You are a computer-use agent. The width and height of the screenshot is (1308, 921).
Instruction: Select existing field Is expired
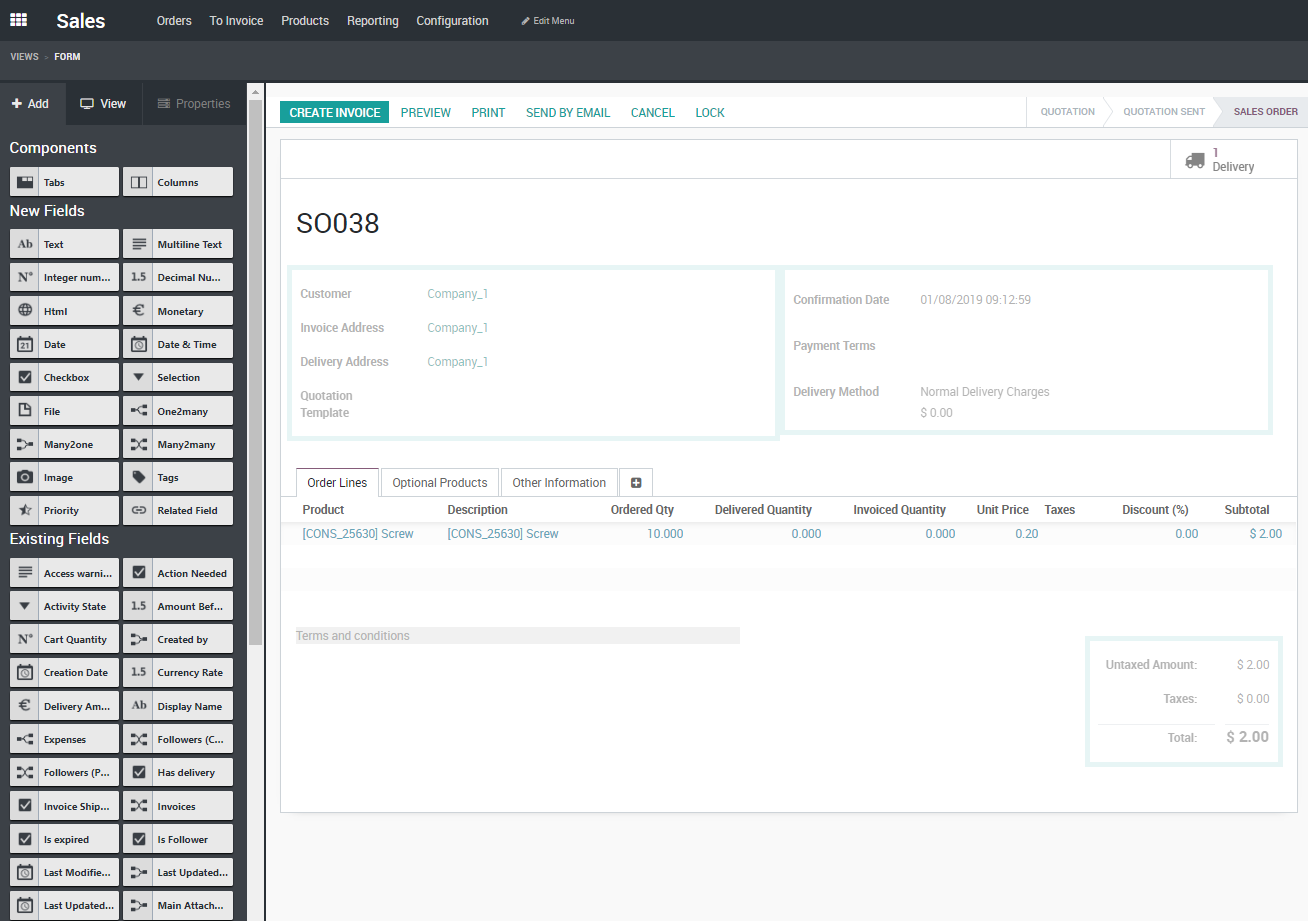[64, 839]
